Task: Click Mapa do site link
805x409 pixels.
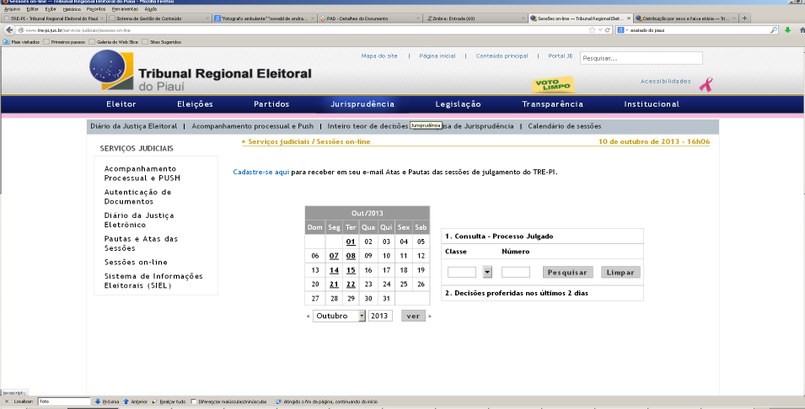Action: pyautogui.click(x=379, y=56)
